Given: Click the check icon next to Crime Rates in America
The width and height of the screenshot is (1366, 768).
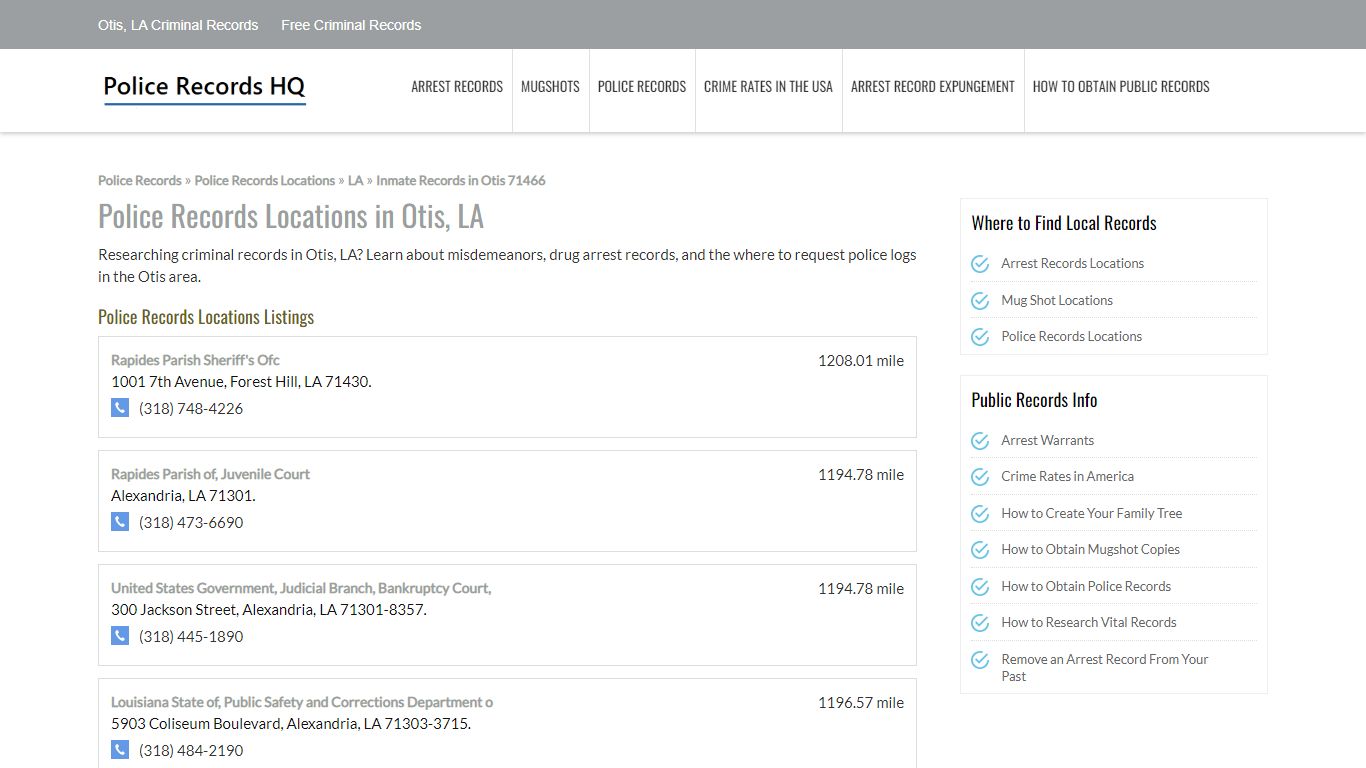Looking at the screenshot, I should click(980, 477).
